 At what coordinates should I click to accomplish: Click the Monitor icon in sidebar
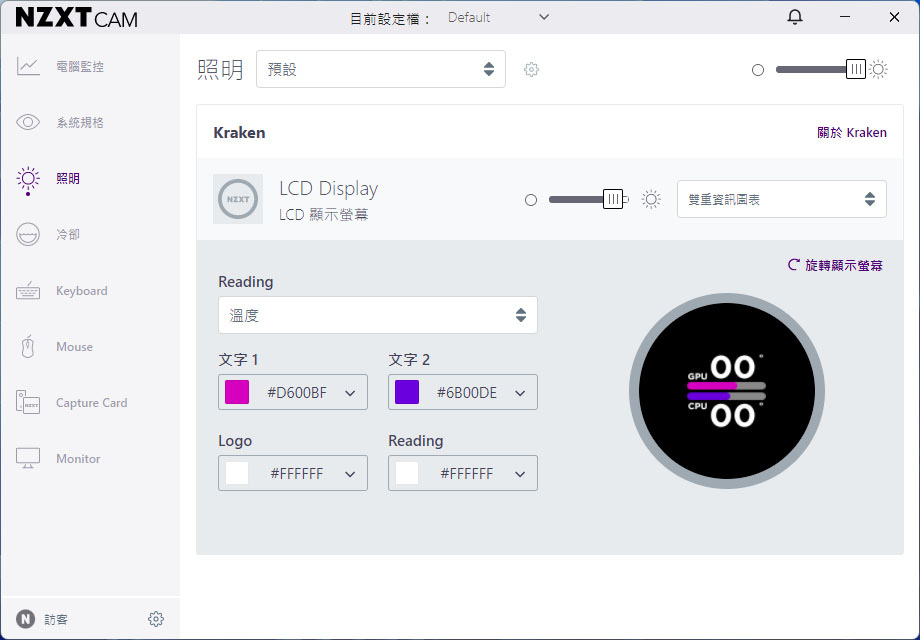coord(28,458)
